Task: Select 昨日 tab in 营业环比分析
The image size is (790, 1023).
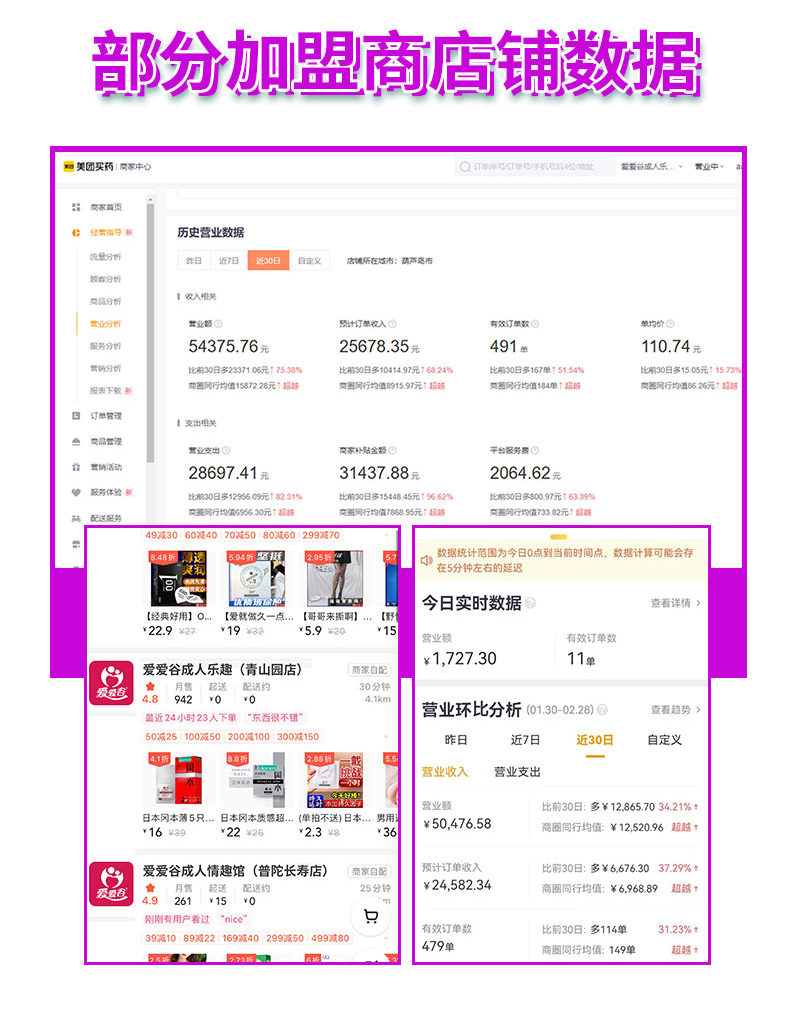Action: point(456,740)
